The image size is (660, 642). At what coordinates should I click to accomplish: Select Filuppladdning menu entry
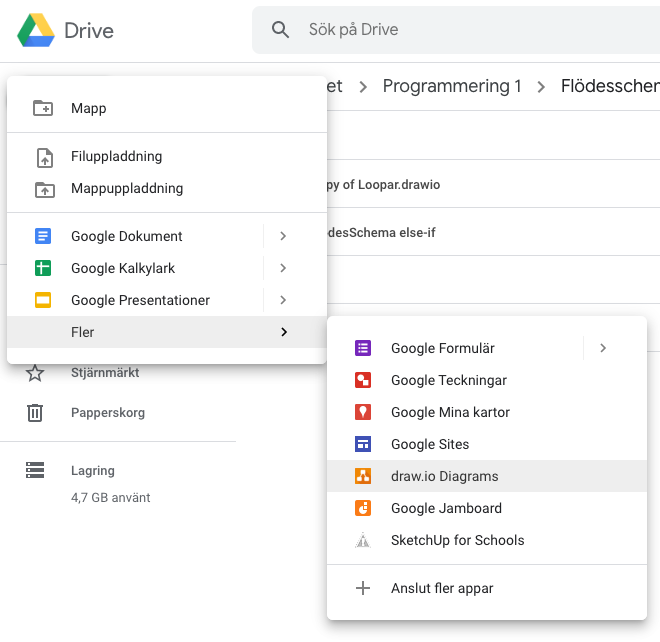pyautogui.click(x=167, y=156)
